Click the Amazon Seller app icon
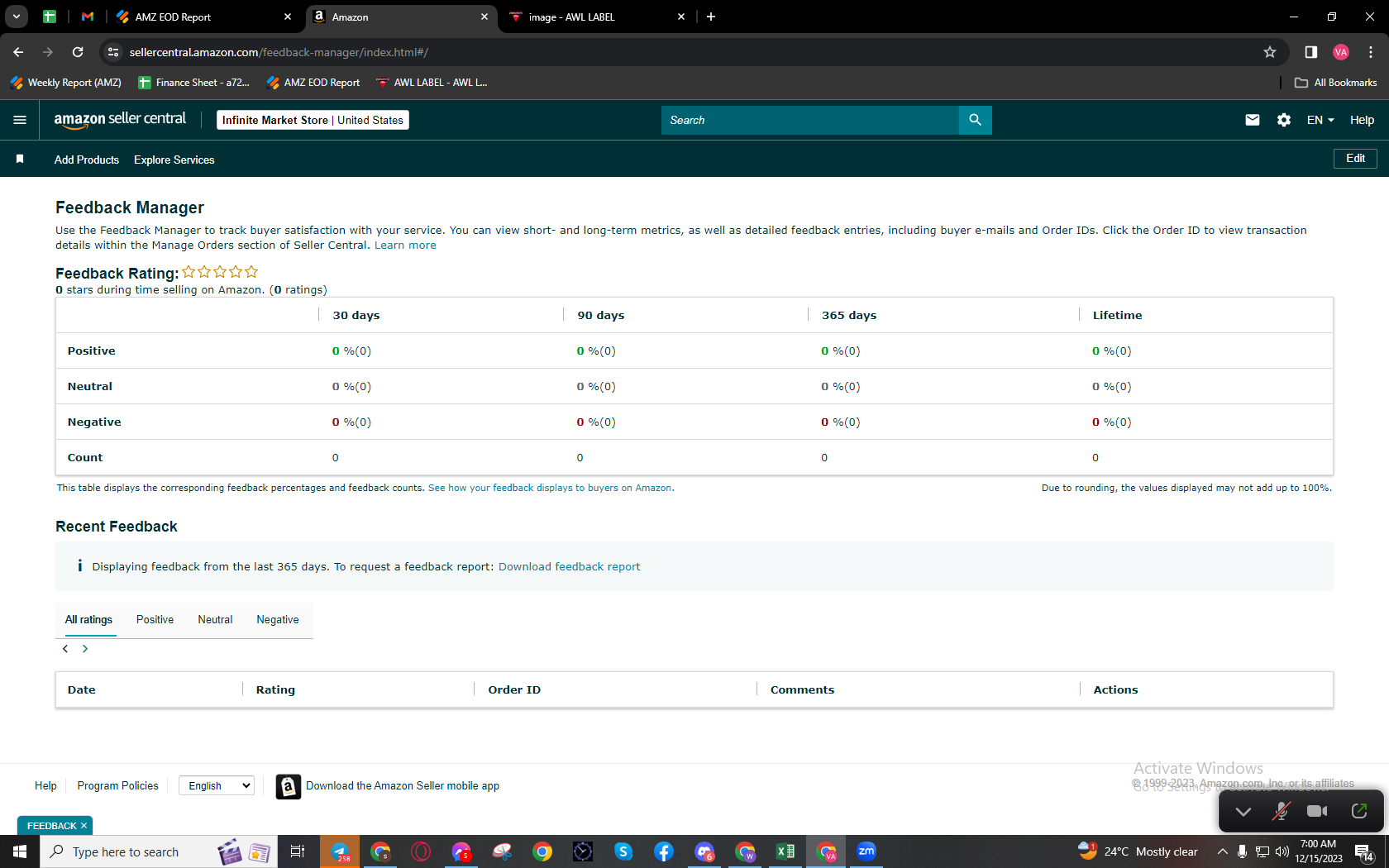The image size is (1389, 868). pyautogui.click(x=288, y=786)
